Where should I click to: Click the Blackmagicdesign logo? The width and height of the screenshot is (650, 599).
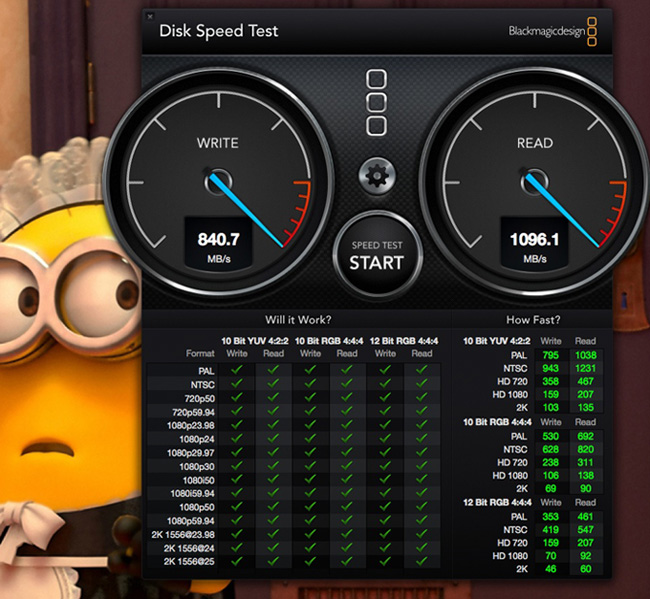[553, 31]
